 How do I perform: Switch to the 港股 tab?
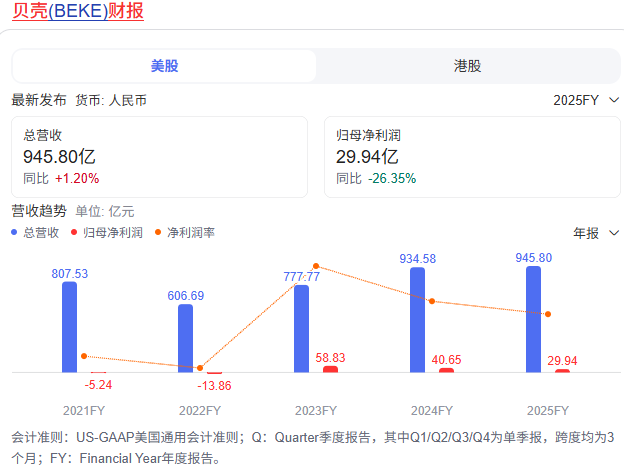468,66
